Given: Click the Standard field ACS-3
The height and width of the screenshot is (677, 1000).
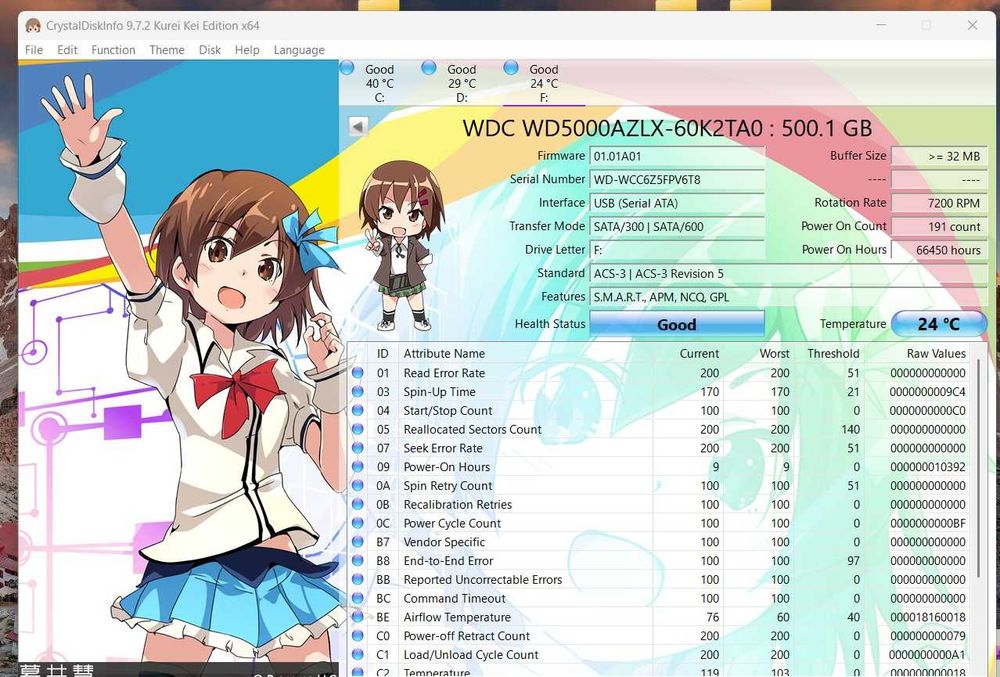Looking at the screenshot, I should (x=788, y=273).
